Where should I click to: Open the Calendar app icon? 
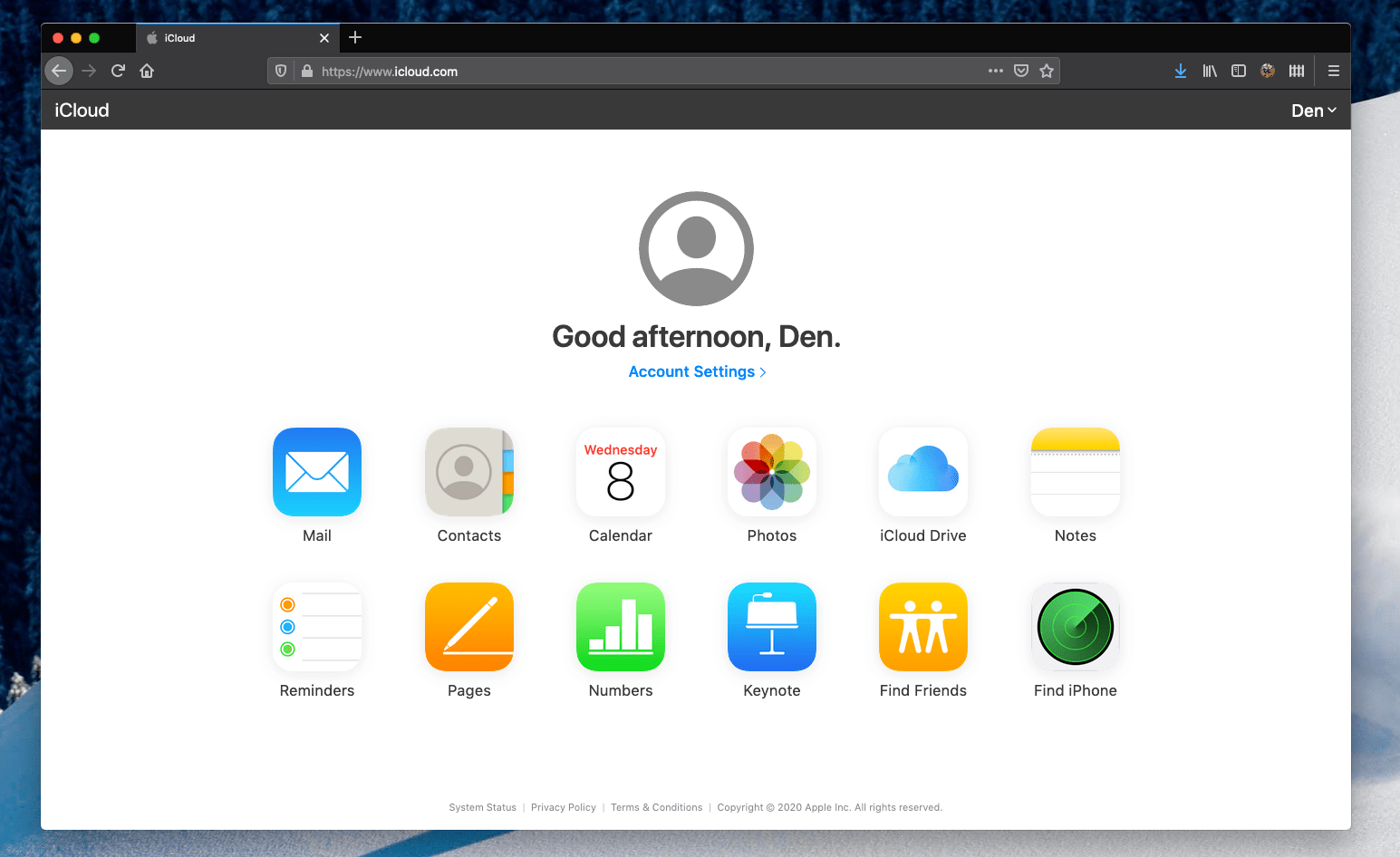tap(621, 472)
